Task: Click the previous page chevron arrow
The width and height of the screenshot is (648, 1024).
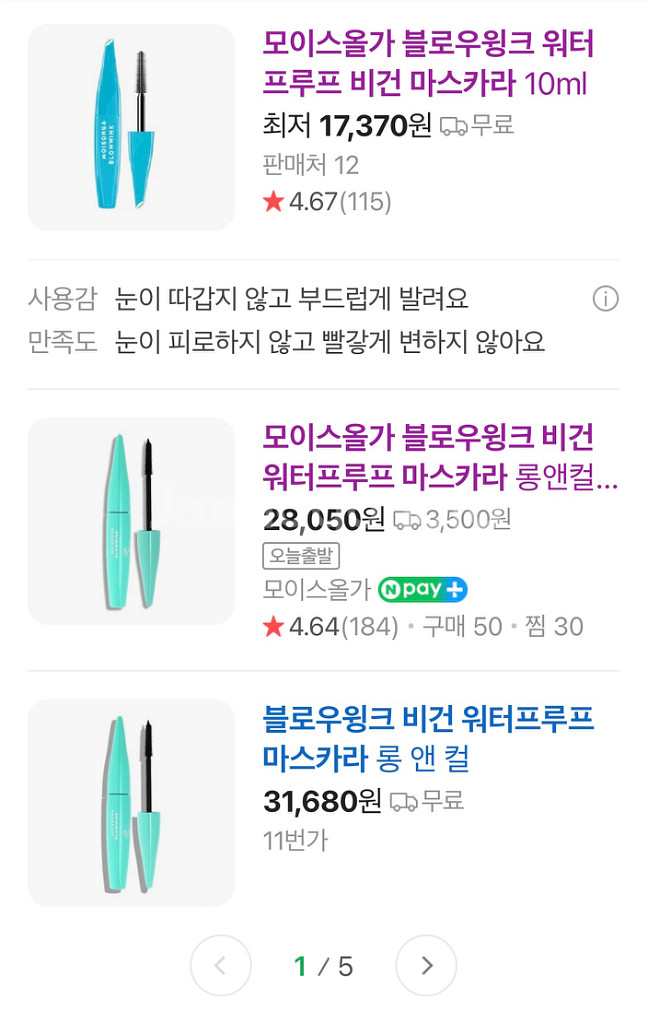Action: click(220, 966)
